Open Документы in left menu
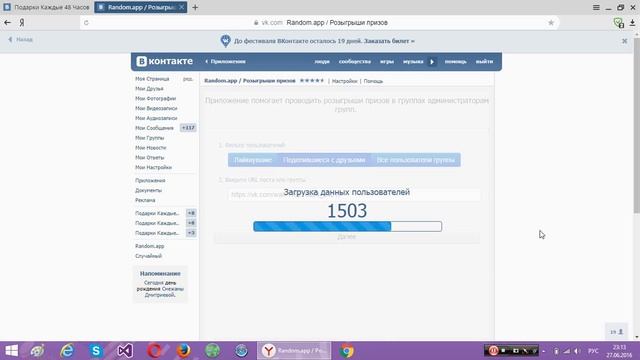 coord(149,190)
